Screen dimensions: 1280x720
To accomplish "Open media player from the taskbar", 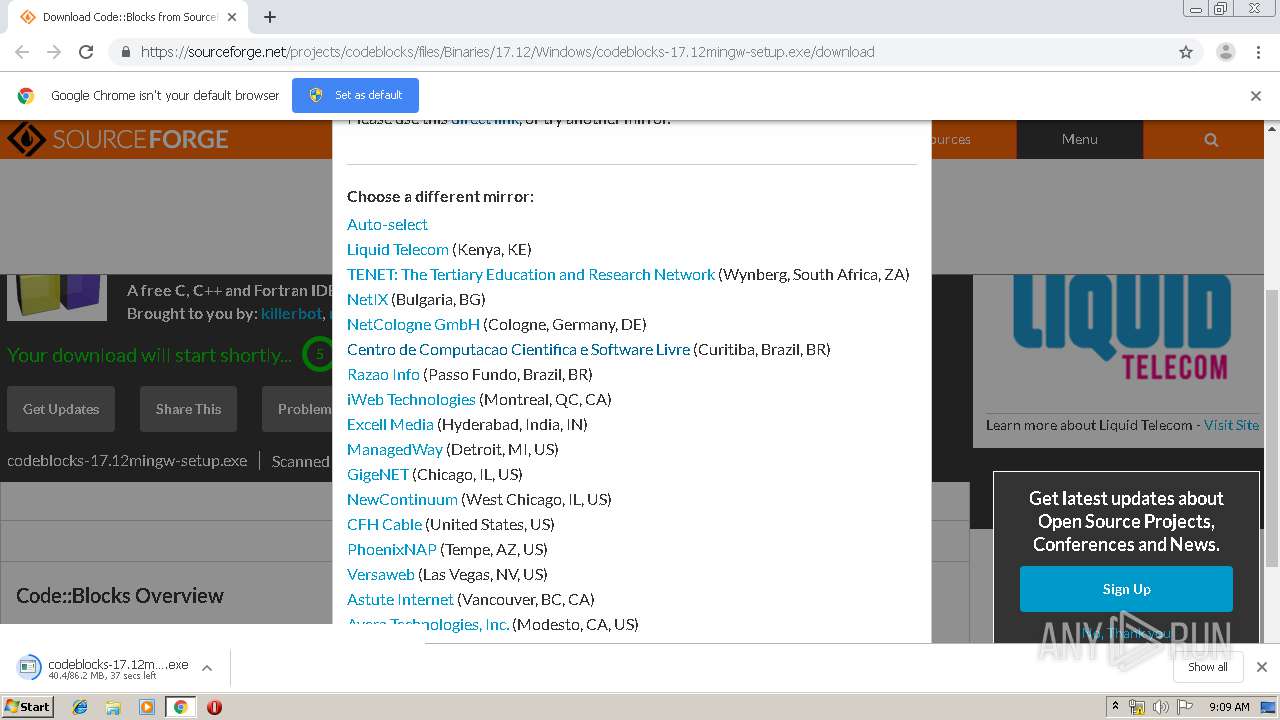I will (x=147, y=707).
